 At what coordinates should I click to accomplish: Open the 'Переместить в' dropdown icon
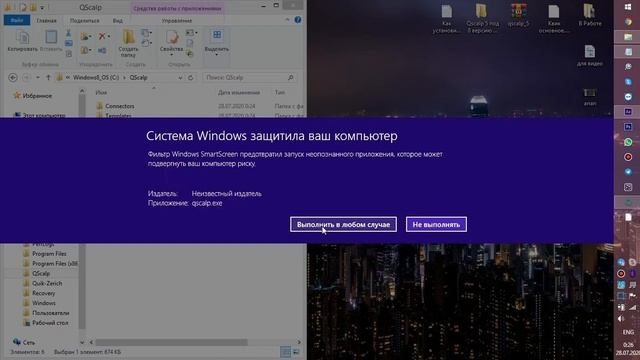pos(85,37)
